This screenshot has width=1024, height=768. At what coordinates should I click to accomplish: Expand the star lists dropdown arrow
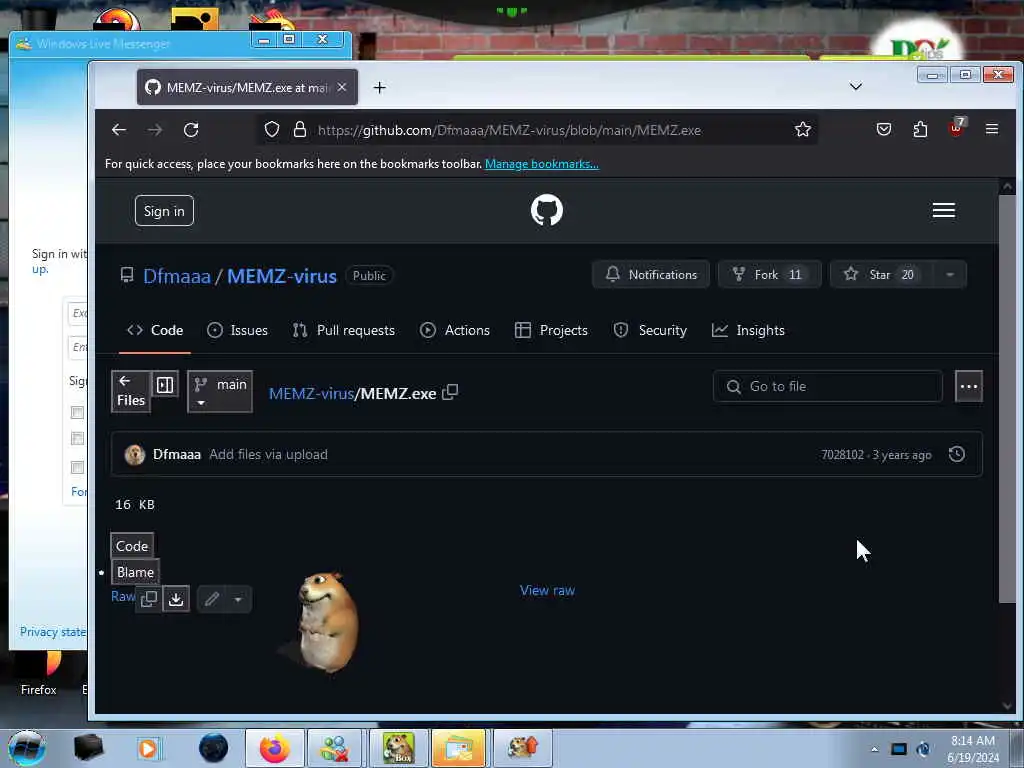pos(950,274)
